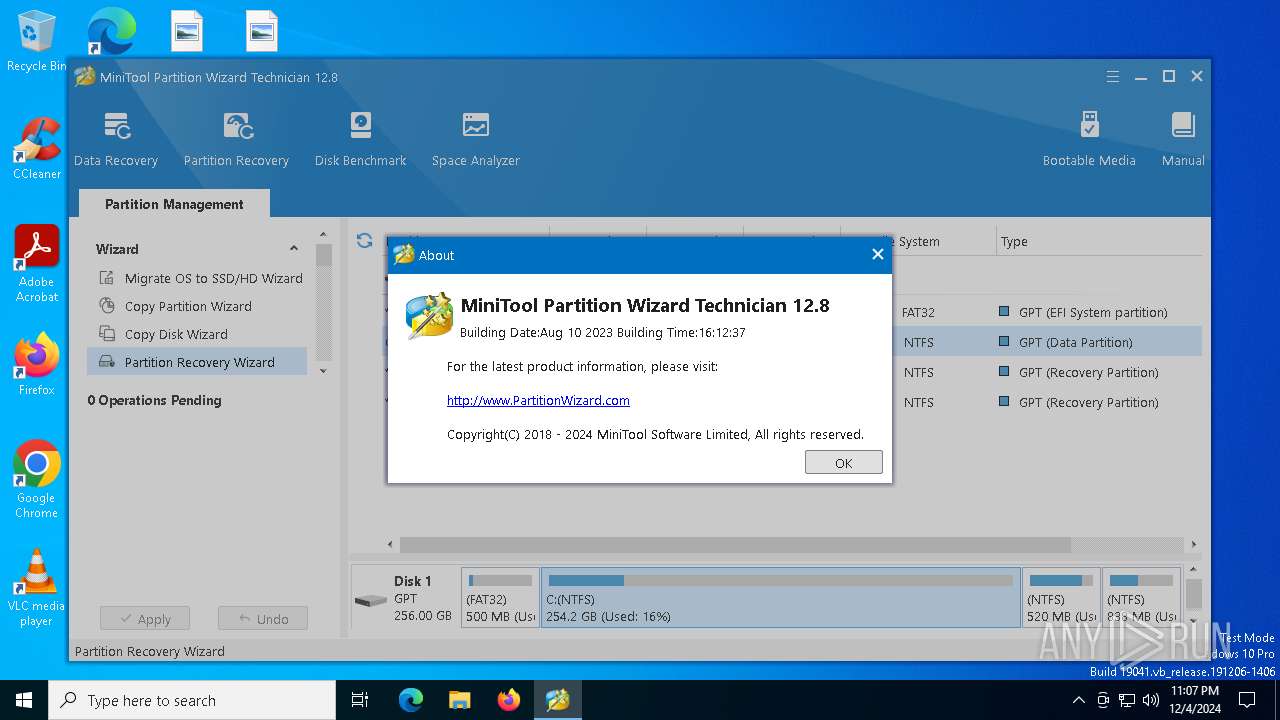1280x720 pixels.
Task: Select the Disk 1 icon in the disk map
Action: (371, 600)
